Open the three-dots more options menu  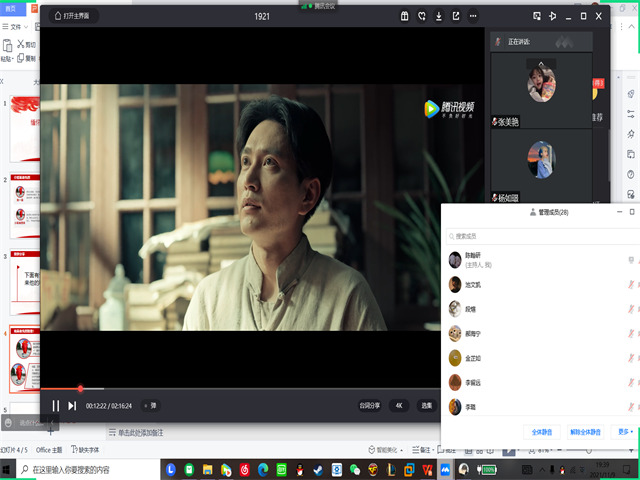pyautogui.click(x=473, y=16)
